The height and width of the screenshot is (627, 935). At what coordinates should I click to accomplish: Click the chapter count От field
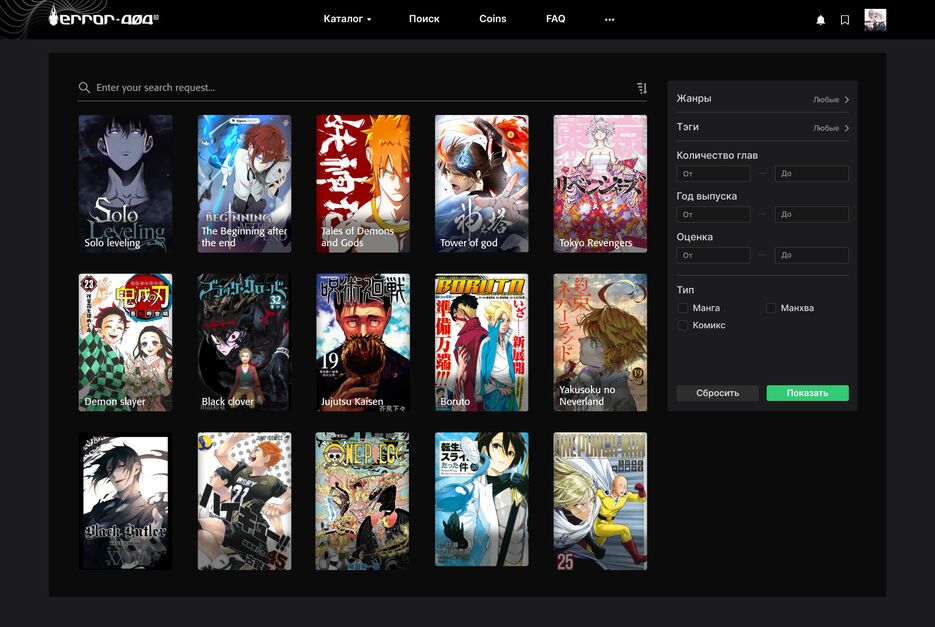(x=713, y=174)
